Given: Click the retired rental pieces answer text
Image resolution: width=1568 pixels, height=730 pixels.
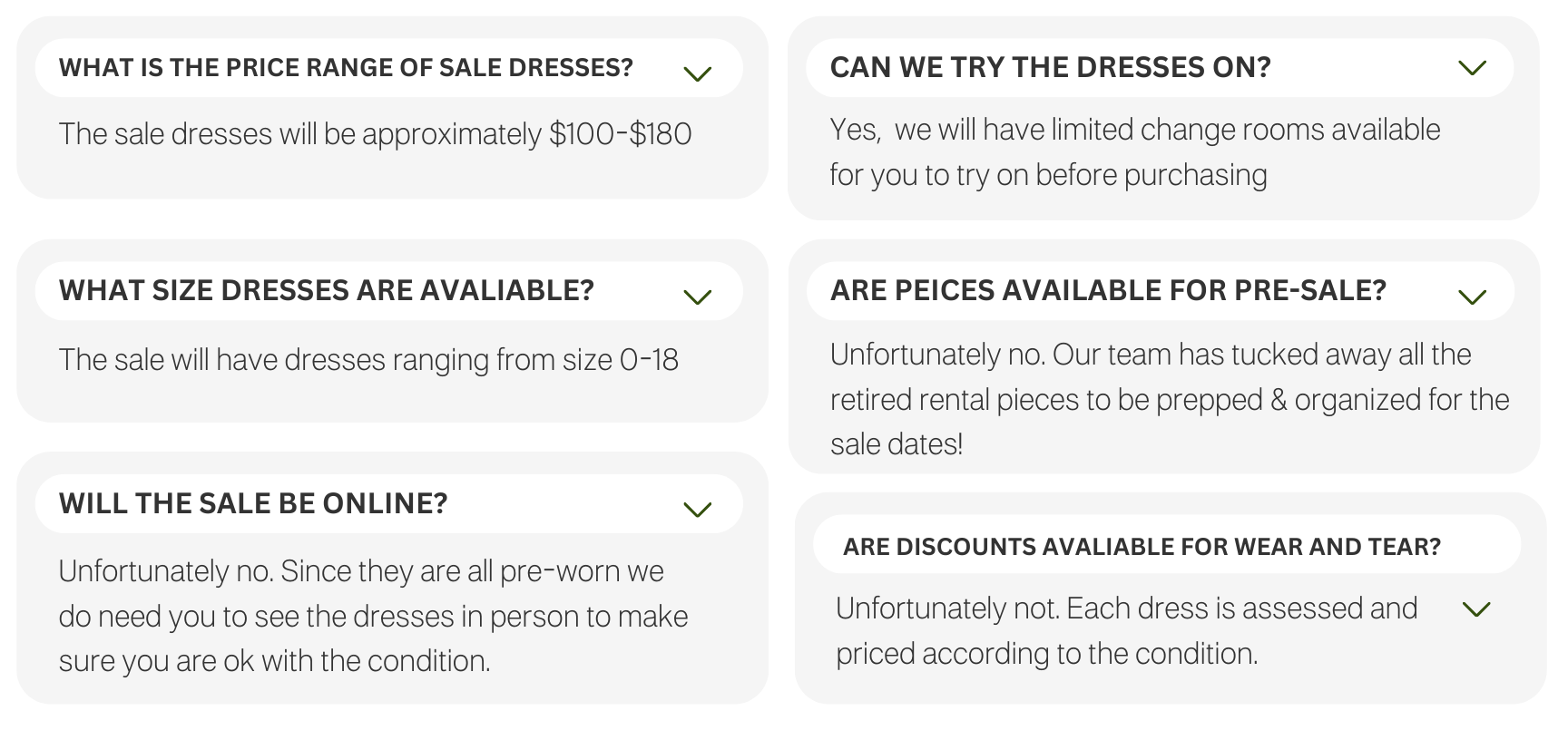Looking at the screenshot, I should (1170, 399).
